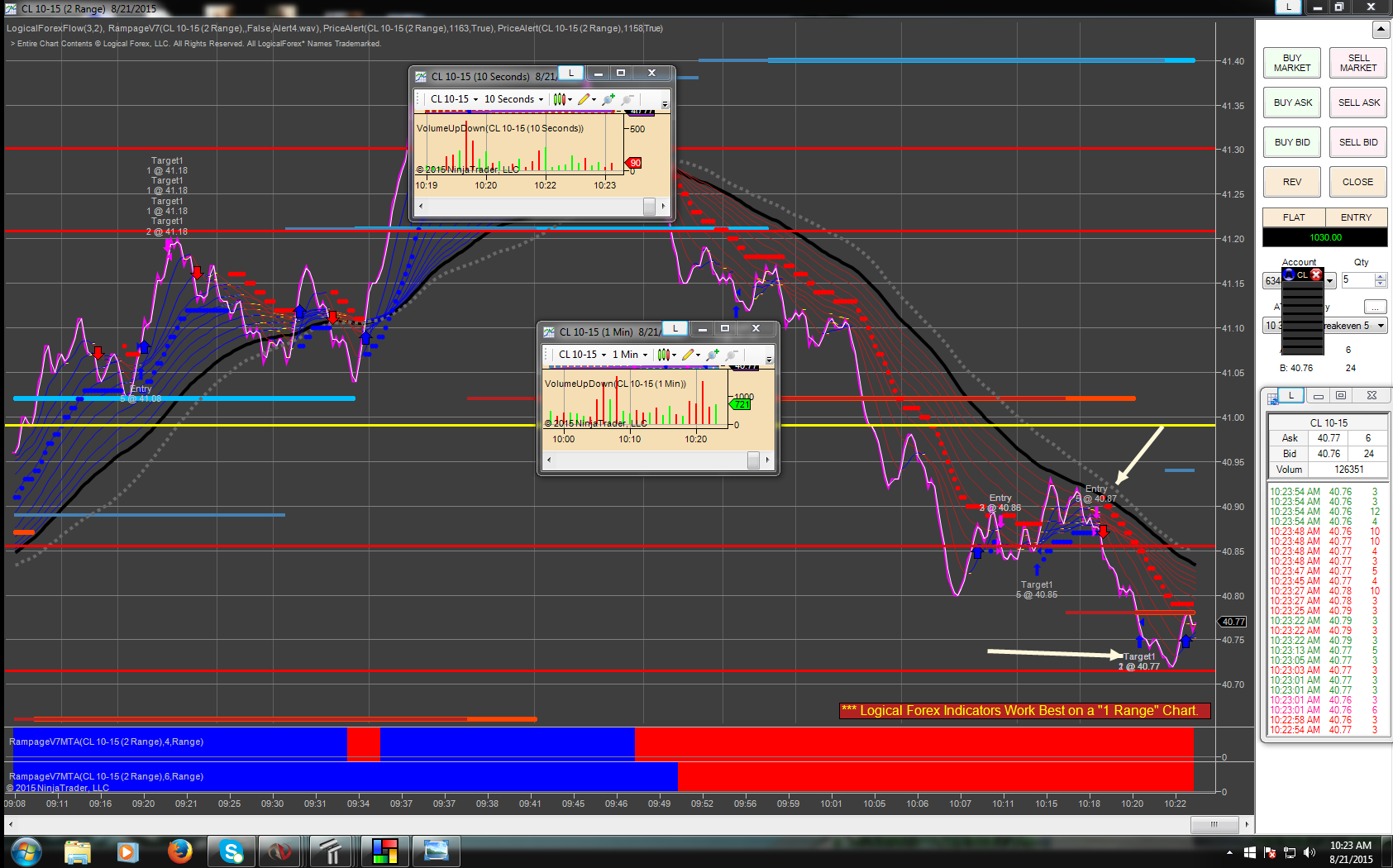Click the REV reverse position button

click(1292, 182)
